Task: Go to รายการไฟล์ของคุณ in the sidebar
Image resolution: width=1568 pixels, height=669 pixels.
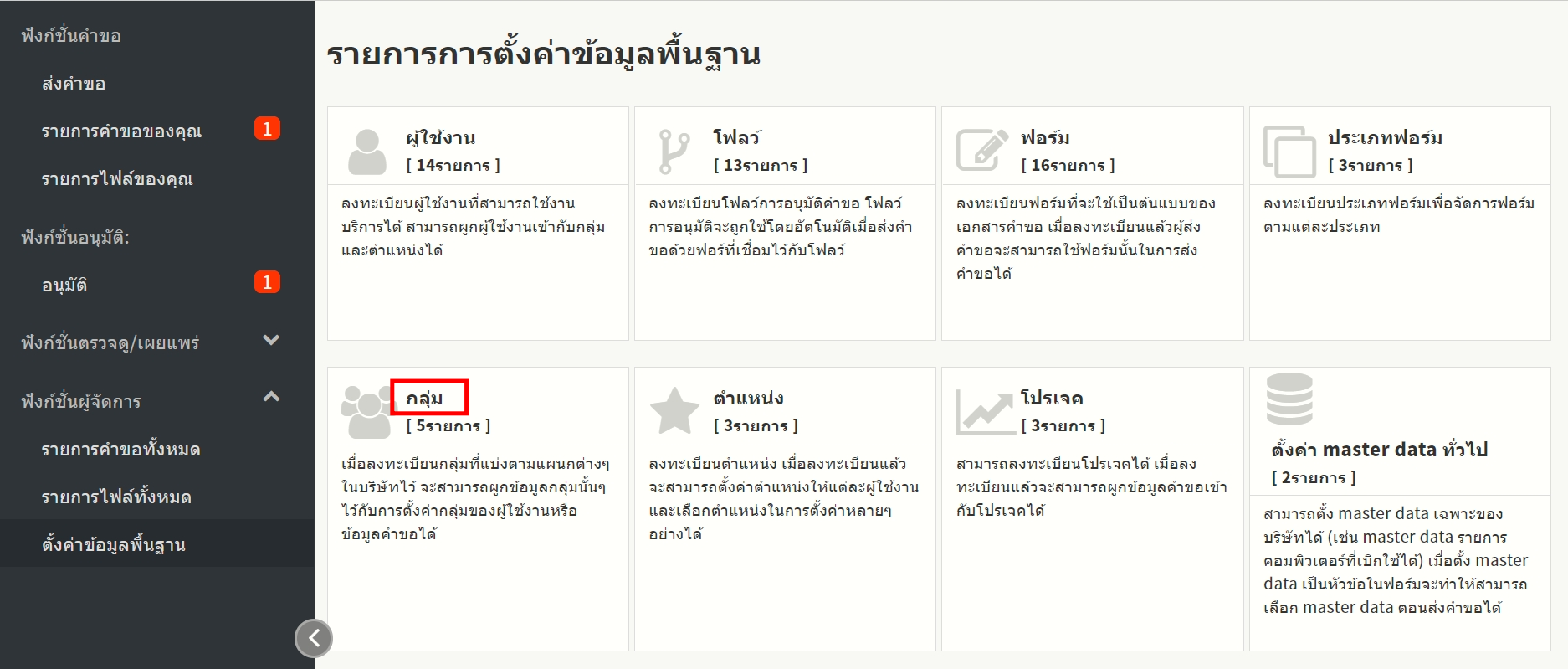Action: 117,179
